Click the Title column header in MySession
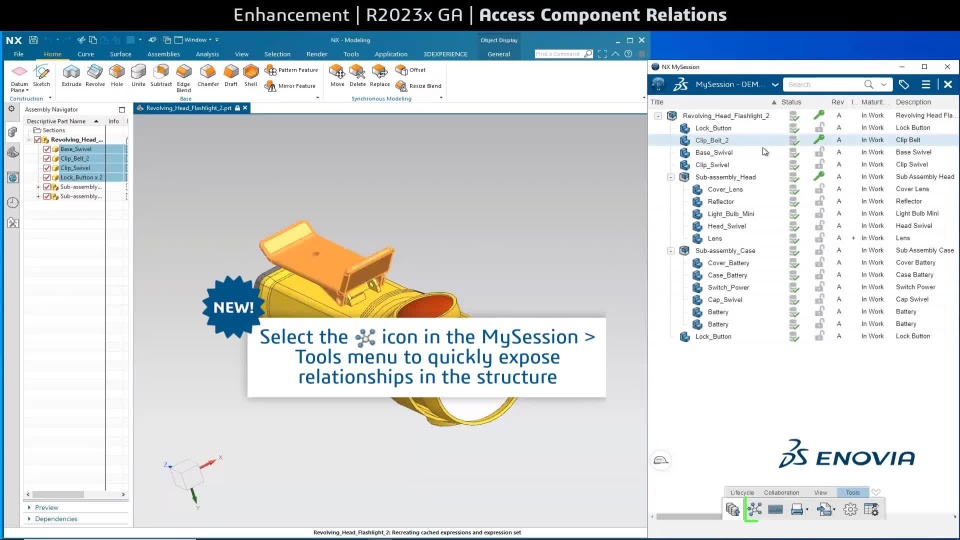The height and width of the screenshot is (540, 960). tap(713, 102)
